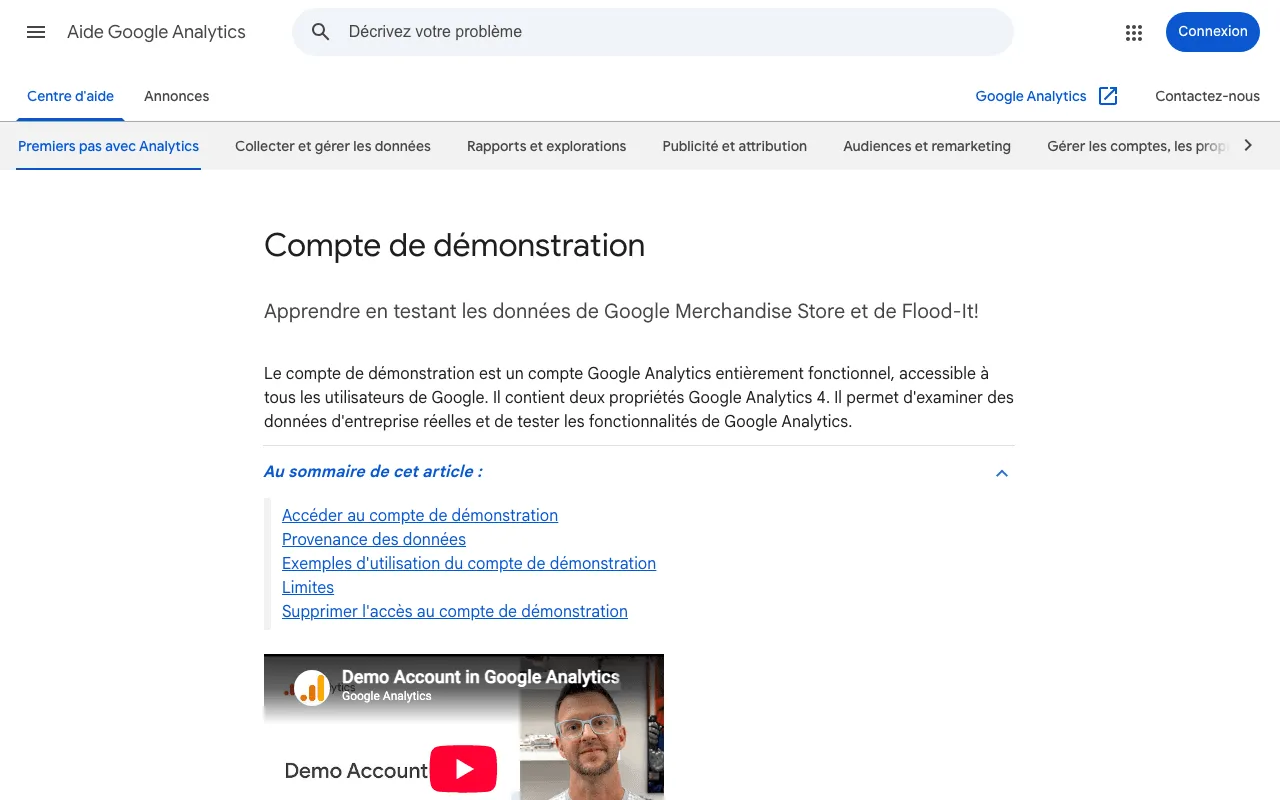
Task: Select Gérer les comptes category tab
Action: click(1136, 146)
